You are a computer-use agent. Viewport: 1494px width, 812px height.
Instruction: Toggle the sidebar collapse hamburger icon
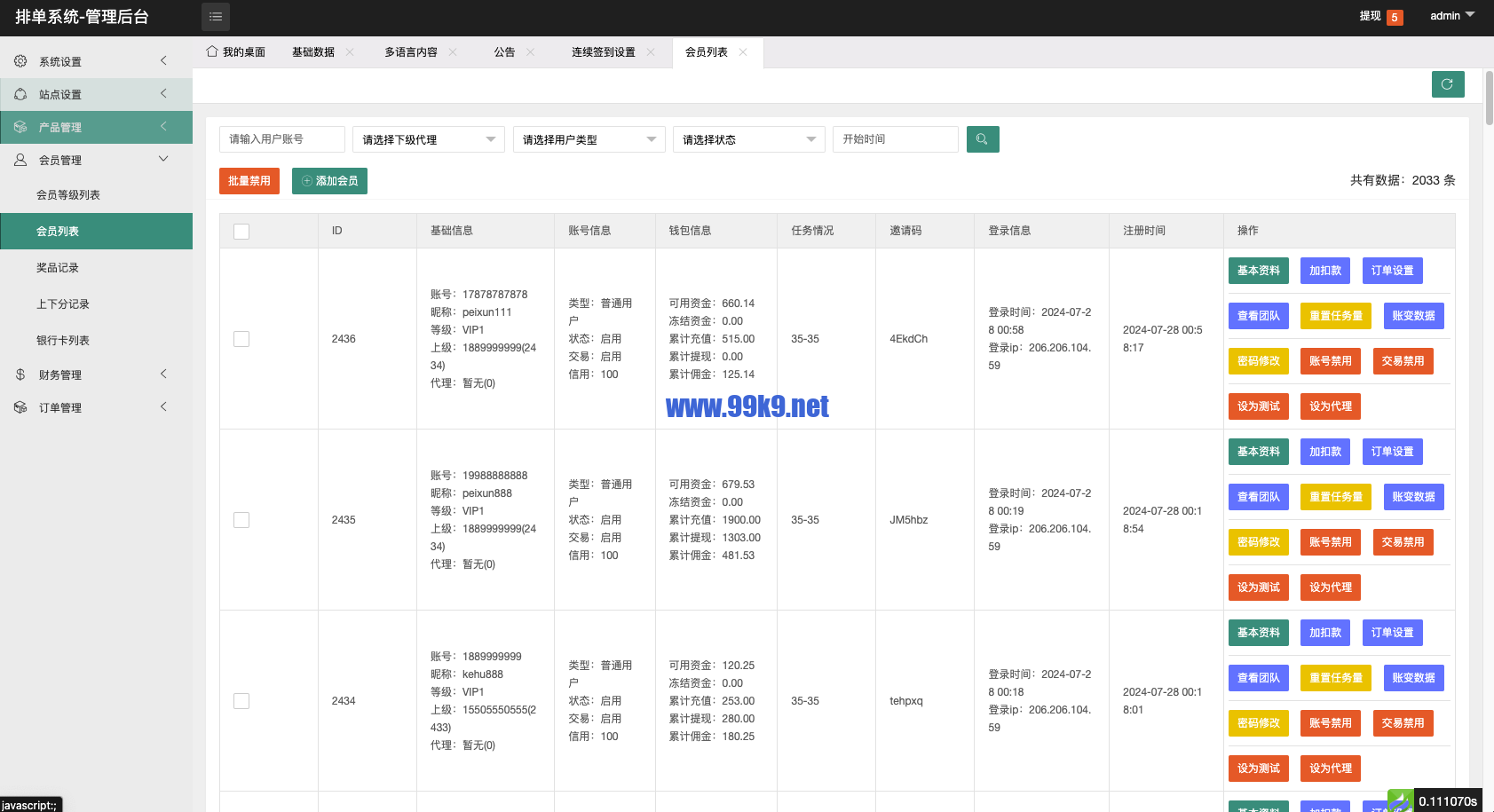(216, 17)
